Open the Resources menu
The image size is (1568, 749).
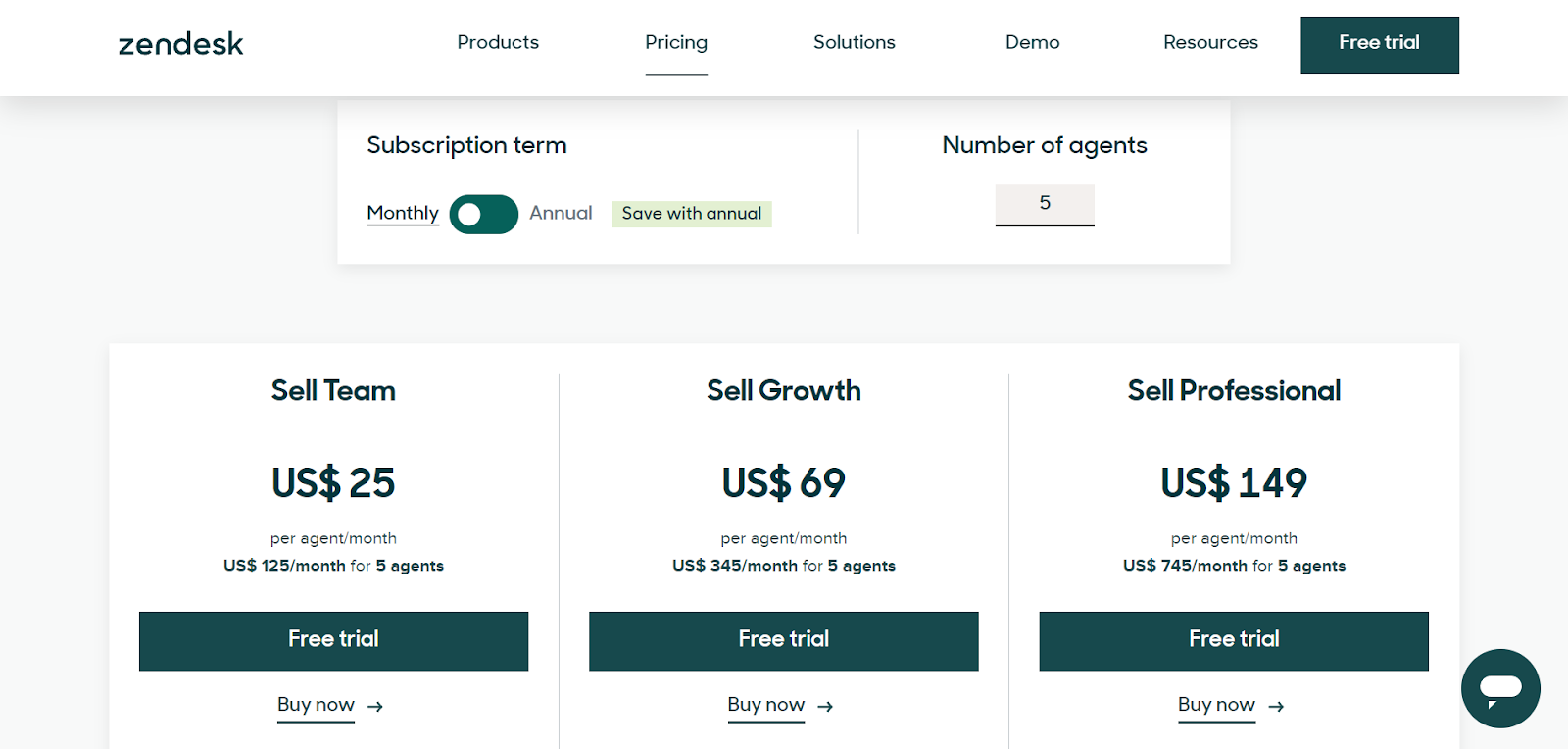(1210, 42)
